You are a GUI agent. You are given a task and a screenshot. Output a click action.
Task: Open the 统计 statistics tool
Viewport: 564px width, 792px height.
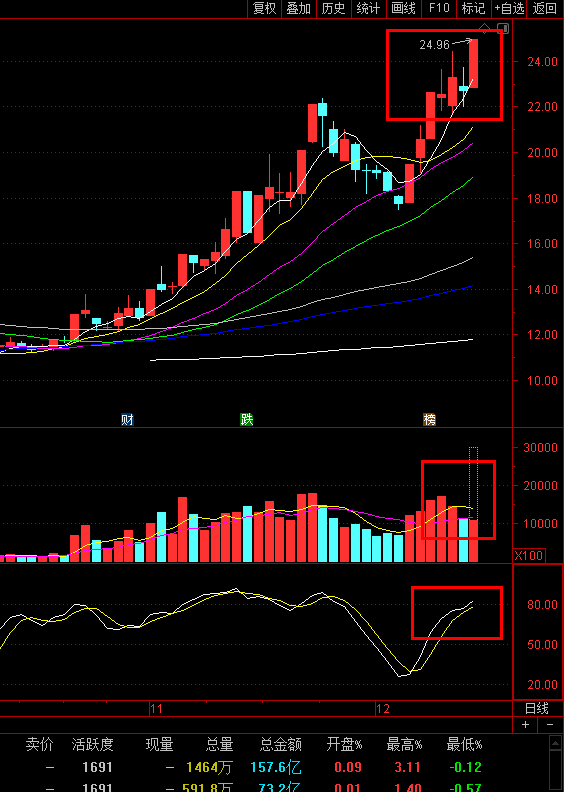369,9
